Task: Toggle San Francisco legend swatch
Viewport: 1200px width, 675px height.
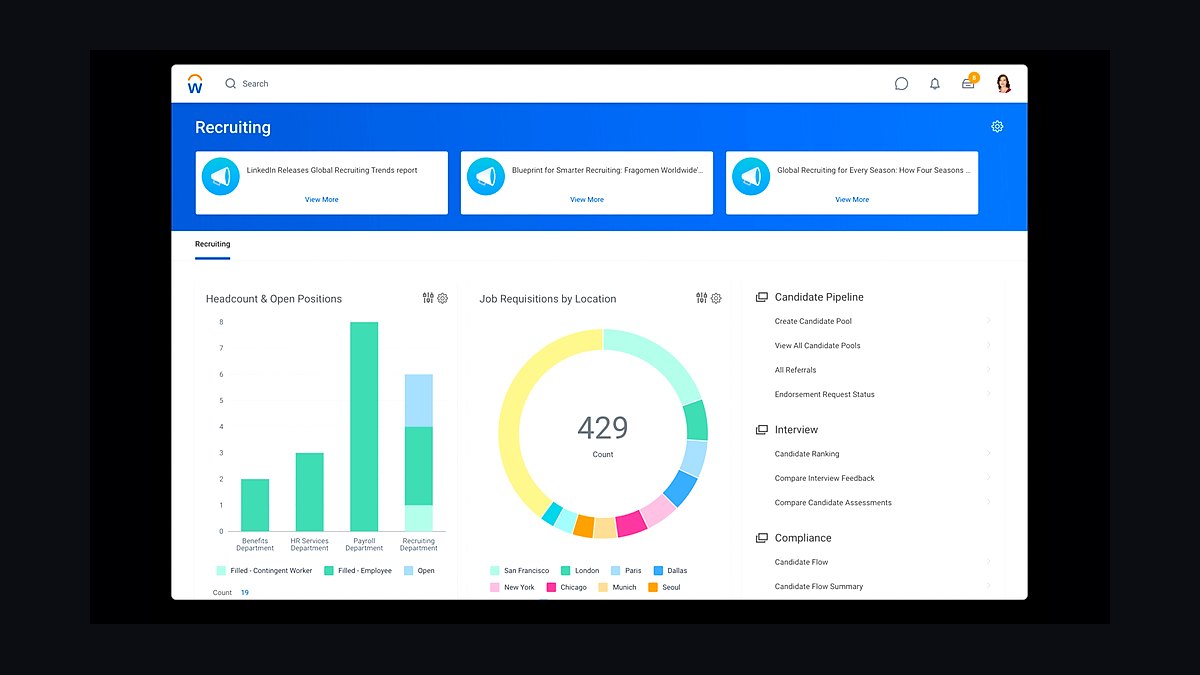Action: pos(494,571)
